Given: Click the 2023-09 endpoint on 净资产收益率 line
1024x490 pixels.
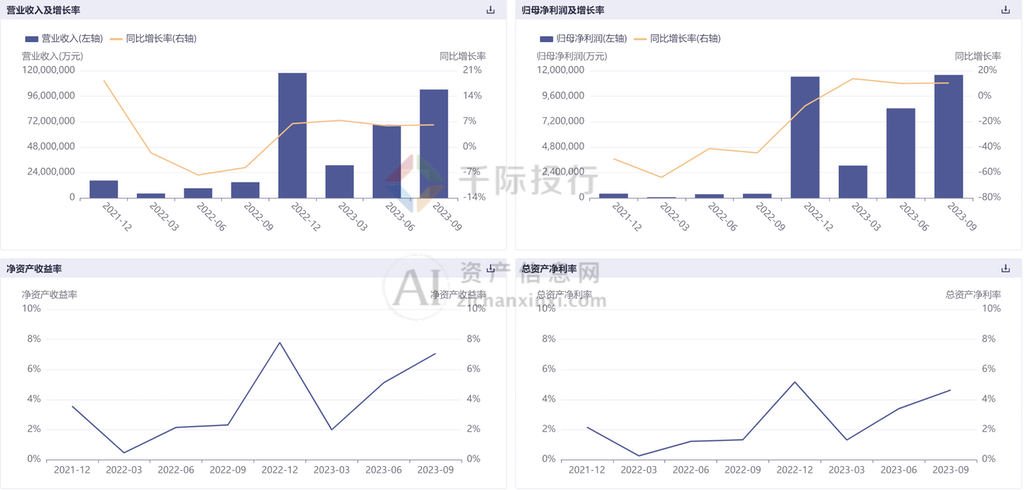Looking at the screenshot, I should pyautogui.click(x=435, y=353).
